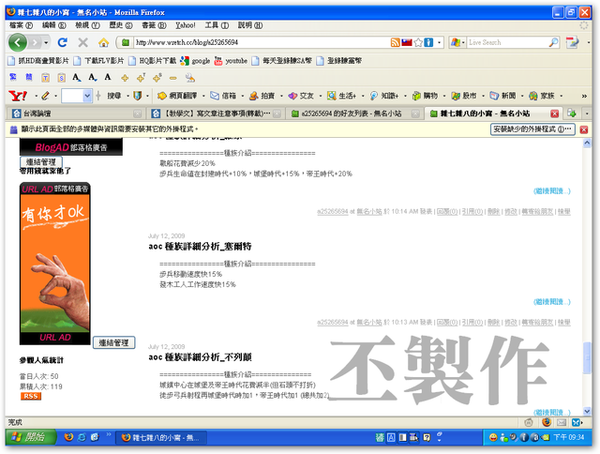
Task: Open the list all tabs dropdown
Action: point(587,113)
